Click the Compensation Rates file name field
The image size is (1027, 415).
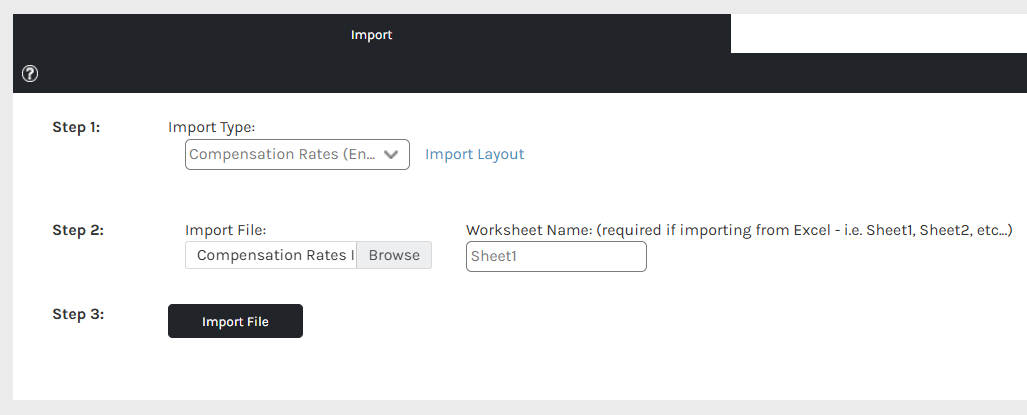pyautogui.click(x=271, y=255)
